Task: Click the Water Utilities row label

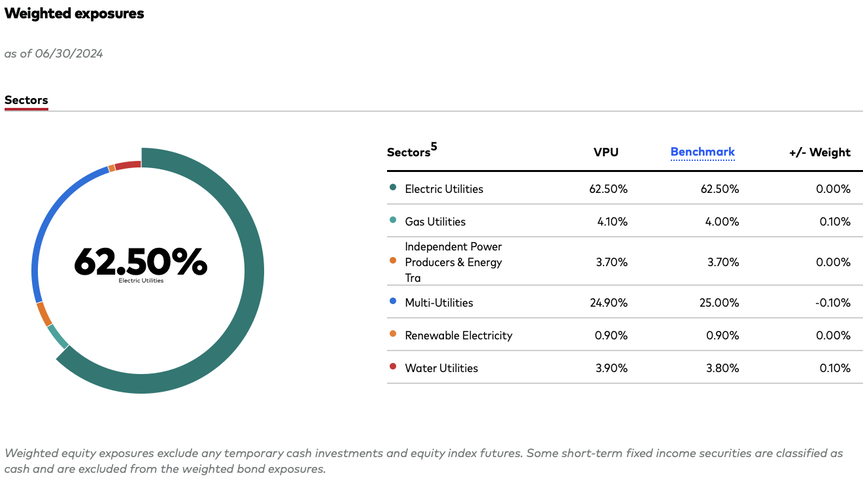Action: (x=441, y=368)
